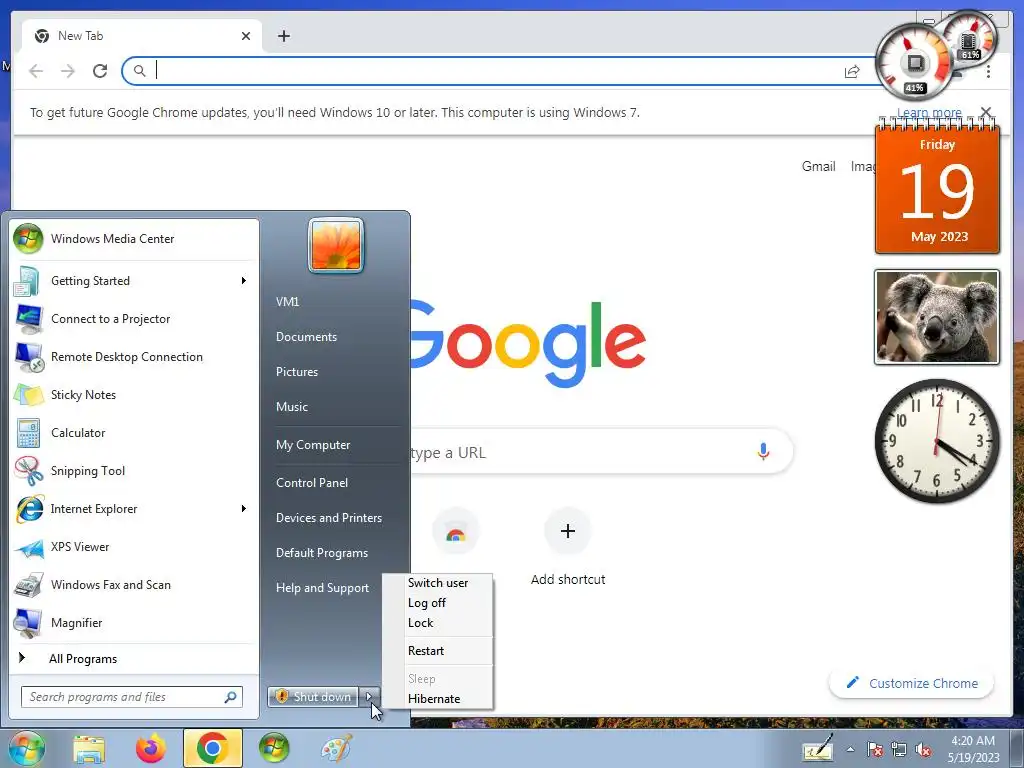Click the Shut down options arrow
Screen dimensions: 1024x768
pyautogui.click(x=369, y=697)
